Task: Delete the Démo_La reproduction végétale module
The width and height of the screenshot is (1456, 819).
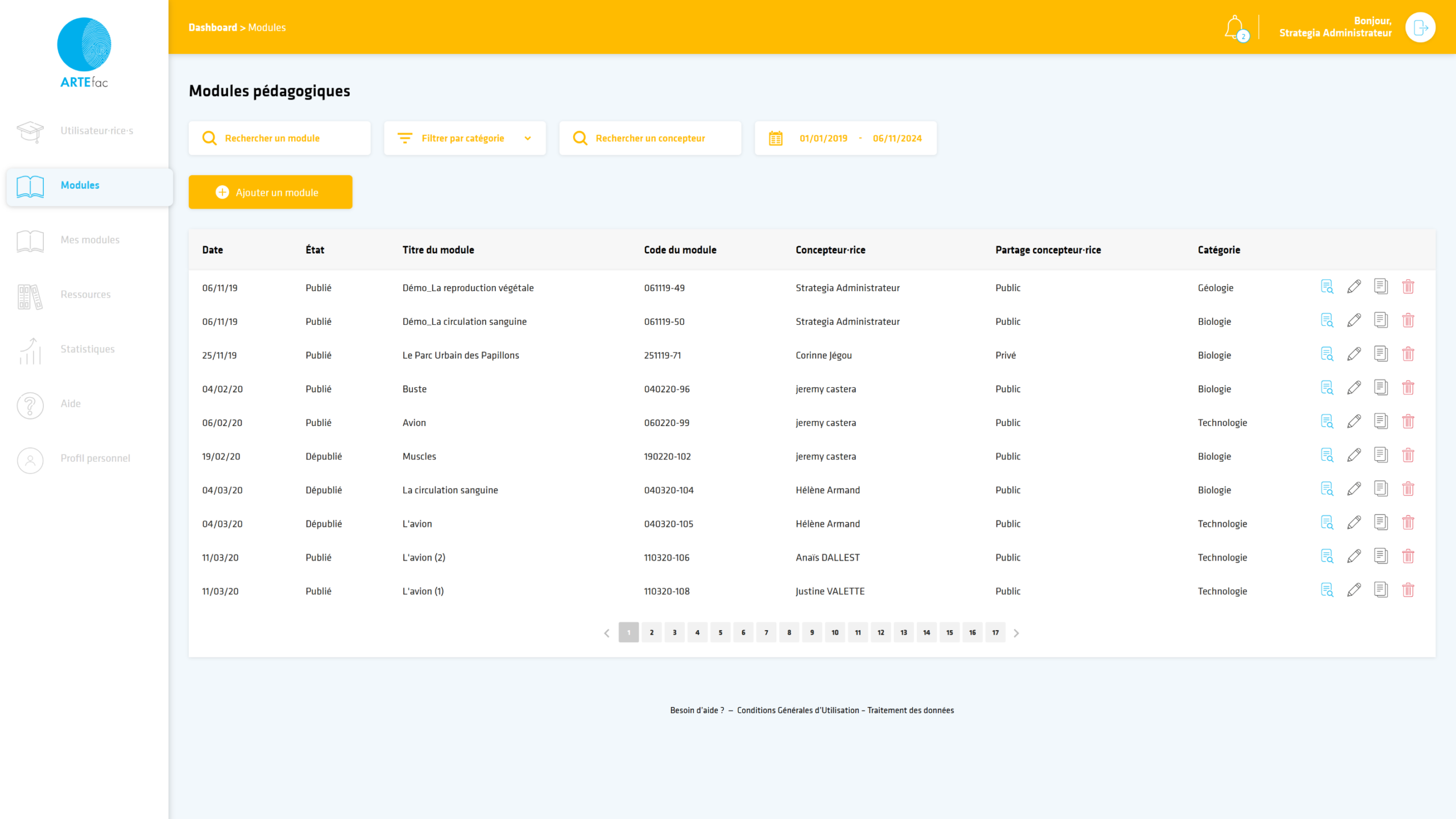Action: coord(1408,287)
